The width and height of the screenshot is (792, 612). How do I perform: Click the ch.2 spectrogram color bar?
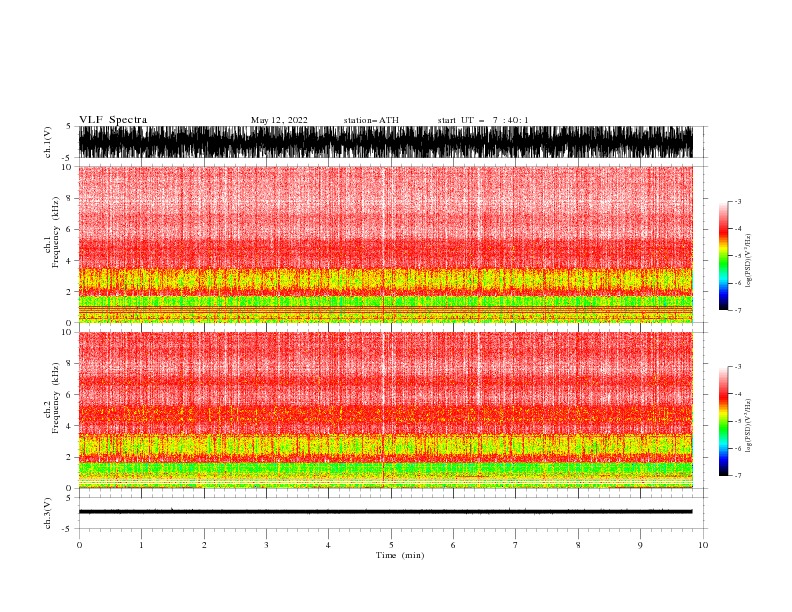pyautogui.click(x=723, y=421)
